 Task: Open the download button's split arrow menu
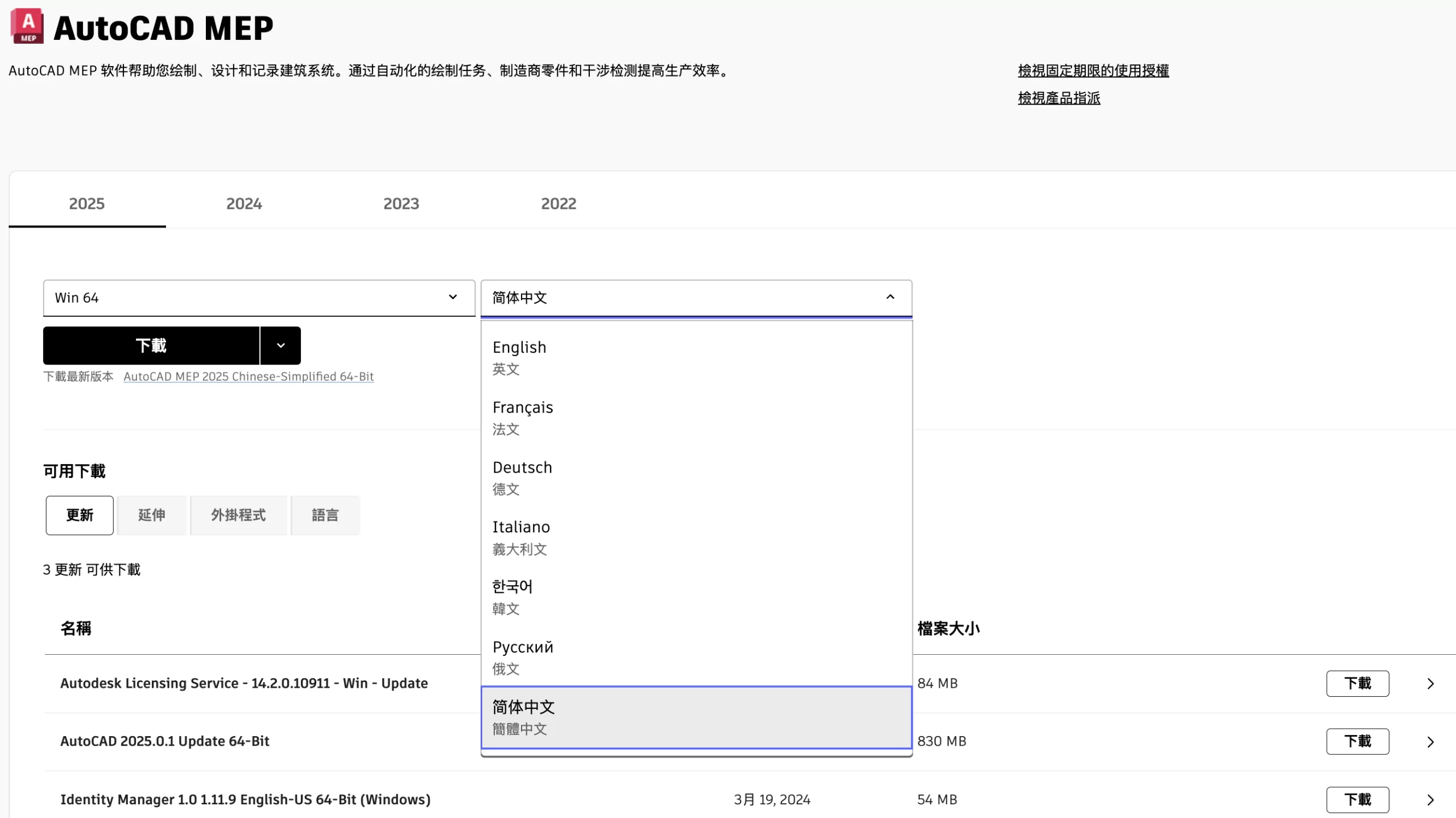pyautogui.click(x=280, y=345)
